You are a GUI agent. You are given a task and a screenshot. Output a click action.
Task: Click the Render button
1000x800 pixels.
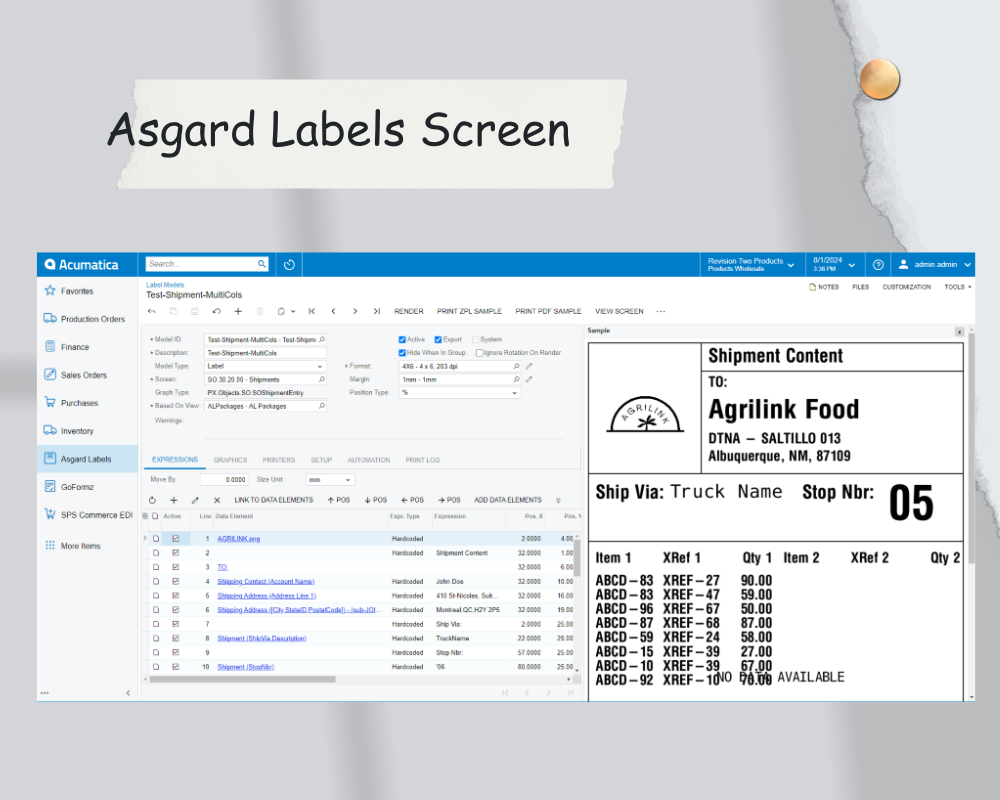coord(409,311)
